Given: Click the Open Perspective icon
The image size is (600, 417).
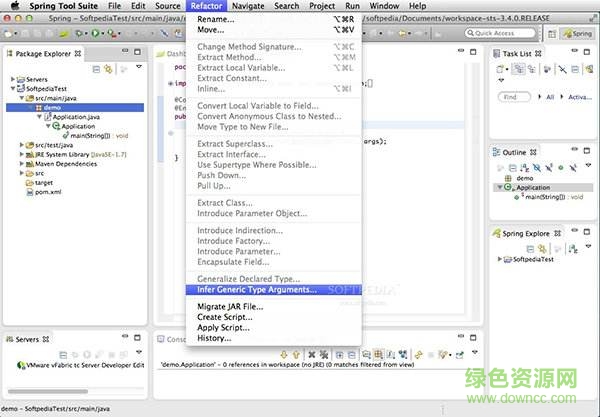Looking at the screenshot, I should click(551, 34).
